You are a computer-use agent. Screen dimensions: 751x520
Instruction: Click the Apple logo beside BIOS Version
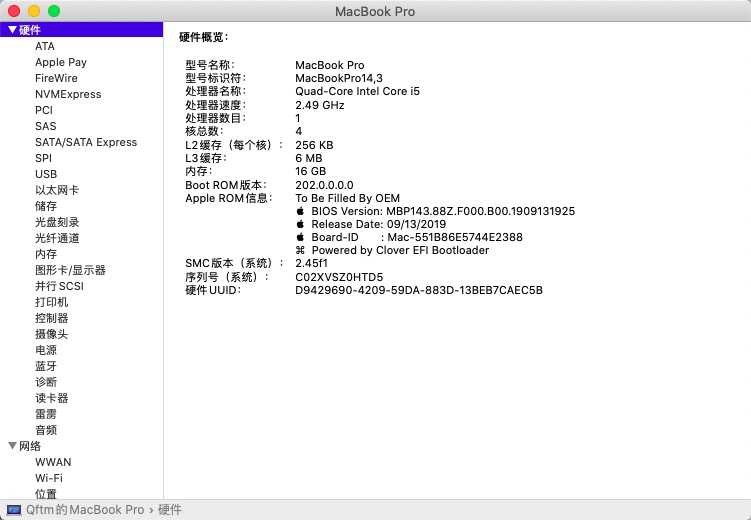click(x=300, y=211)
